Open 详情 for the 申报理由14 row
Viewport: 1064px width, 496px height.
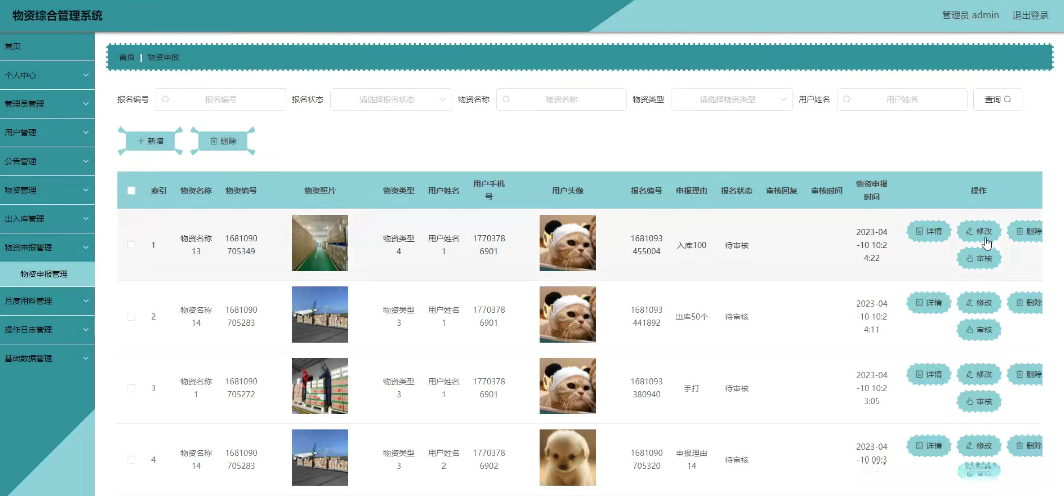click(x=928, y=445)
